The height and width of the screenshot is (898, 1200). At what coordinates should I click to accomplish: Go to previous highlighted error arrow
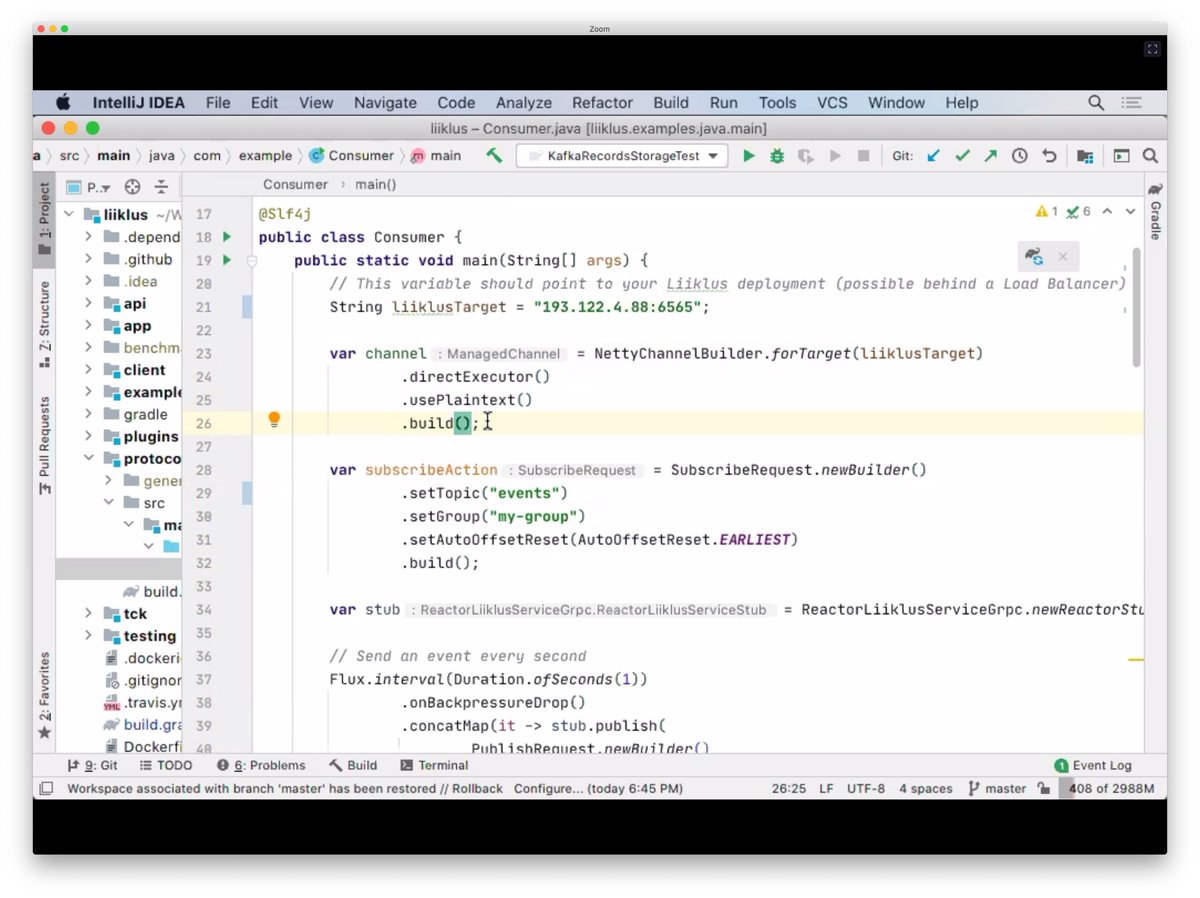[1109, 212]
